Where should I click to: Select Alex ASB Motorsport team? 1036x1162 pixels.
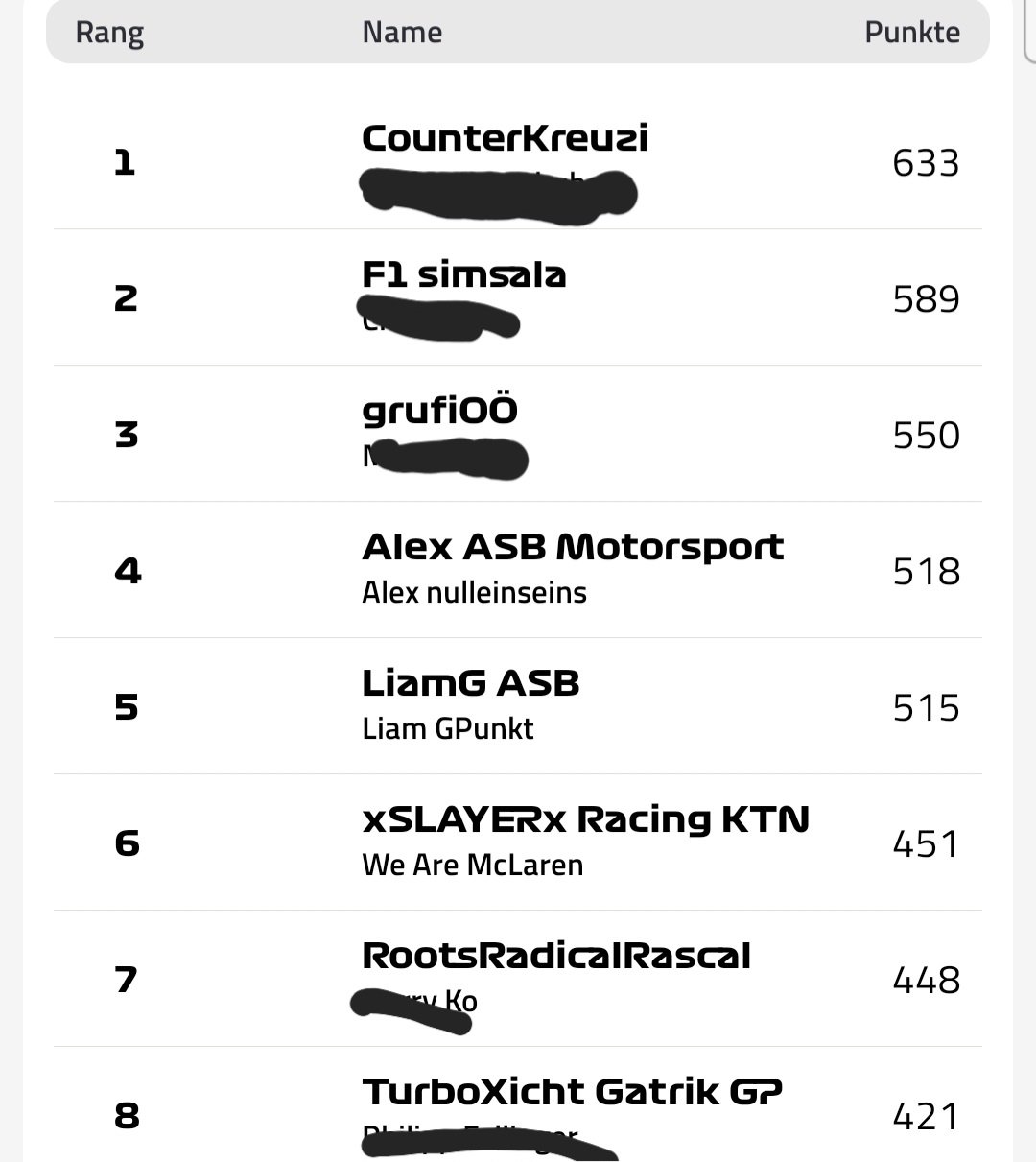click(573, 547)
